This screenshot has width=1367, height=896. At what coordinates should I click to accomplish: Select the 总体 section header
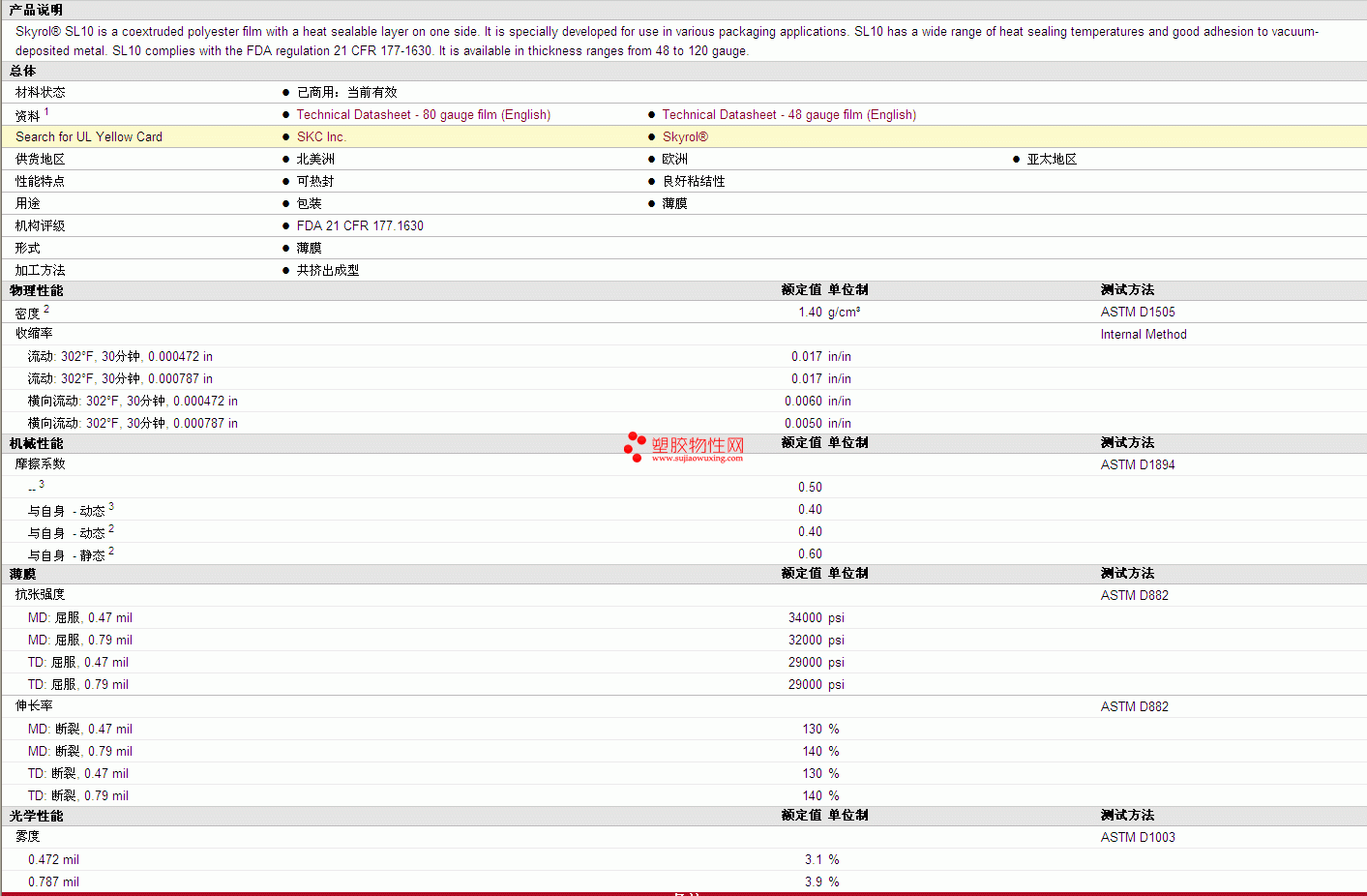[22, 71]
